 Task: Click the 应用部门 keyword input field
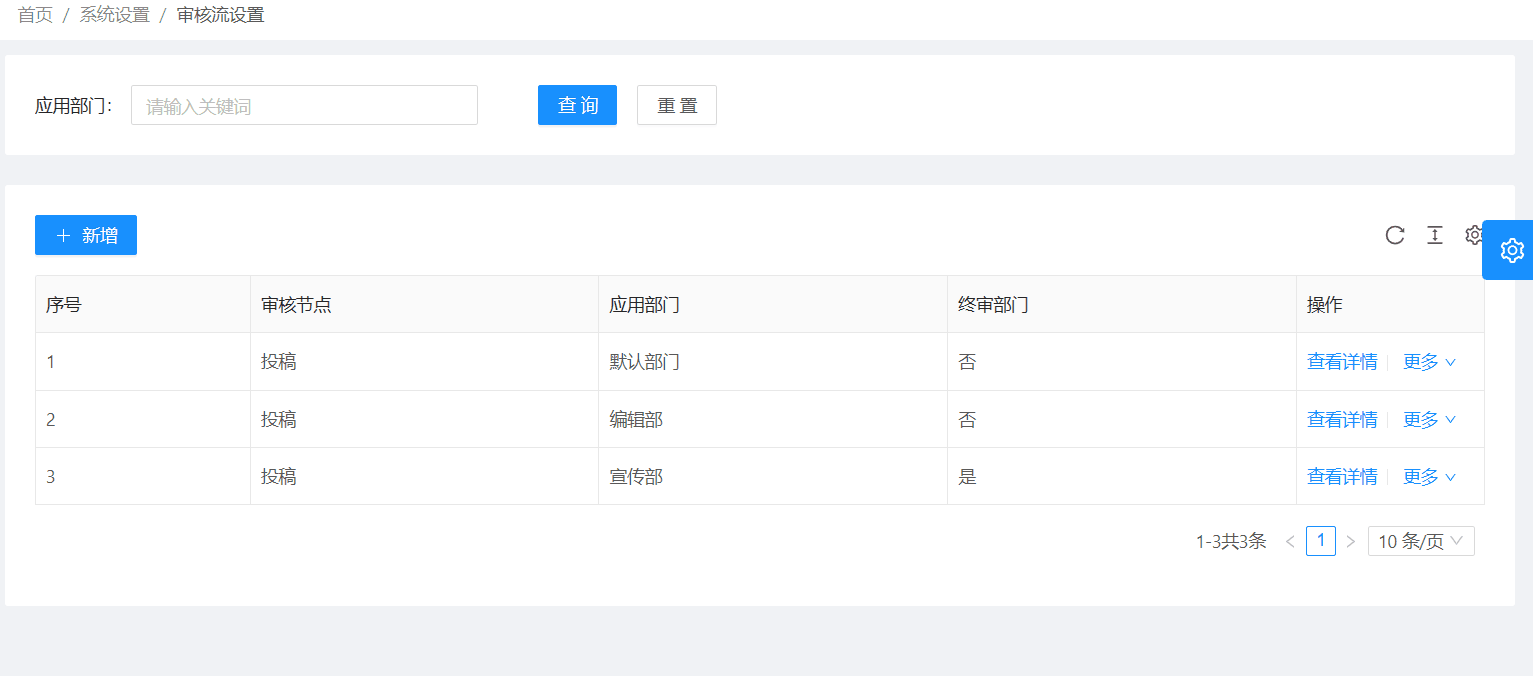[x=304, y=105]
